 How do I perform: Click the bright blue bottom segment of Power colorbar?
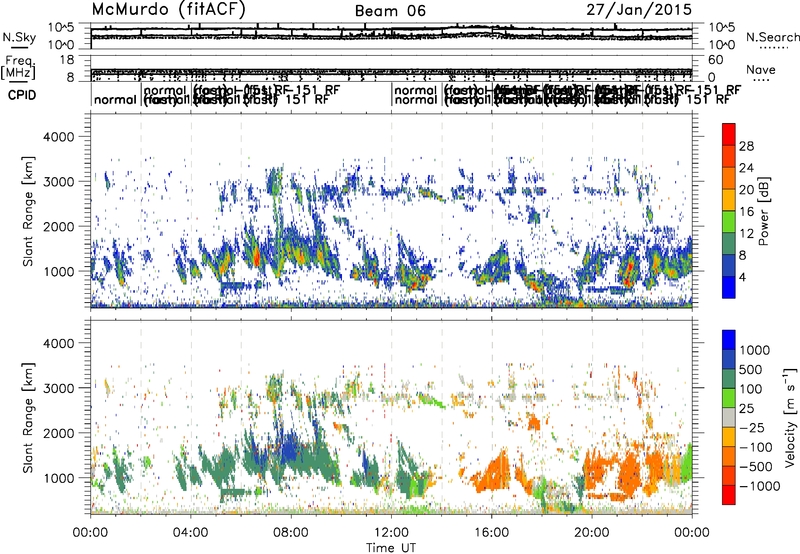[x=729, y=287]
